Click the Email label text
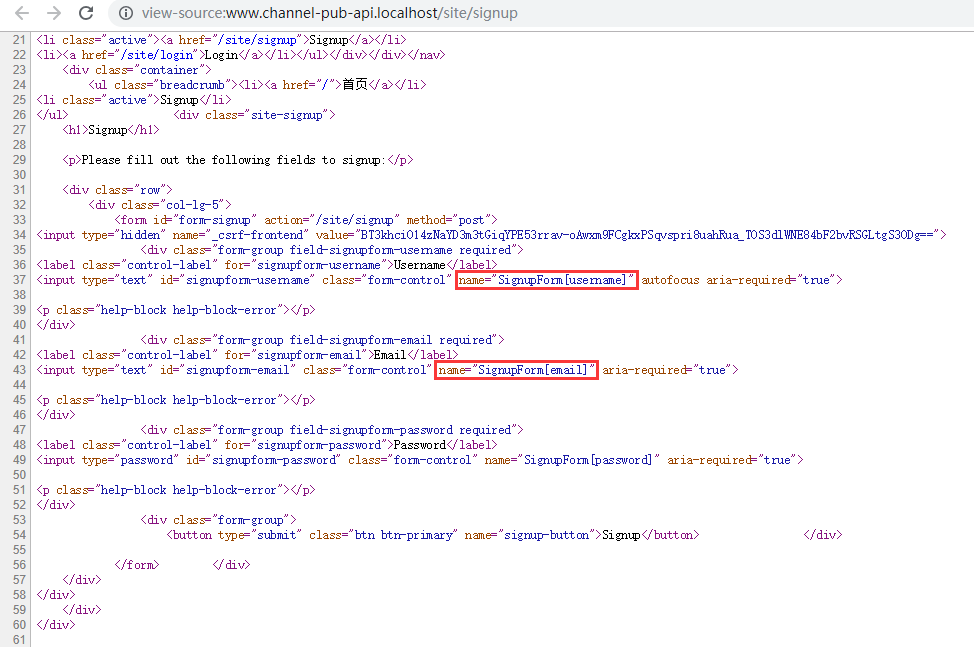Viewport: 974px width, 647px height. click(x=392, y=355)
